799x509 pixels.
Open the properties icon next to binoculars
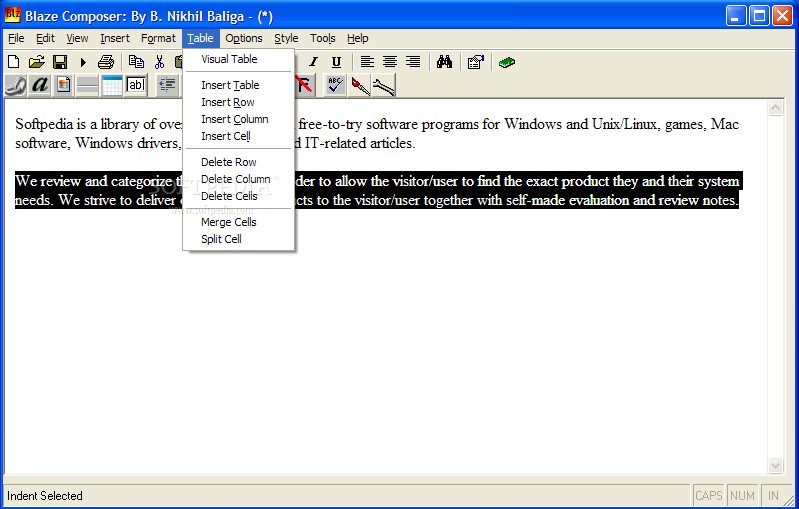475,62
